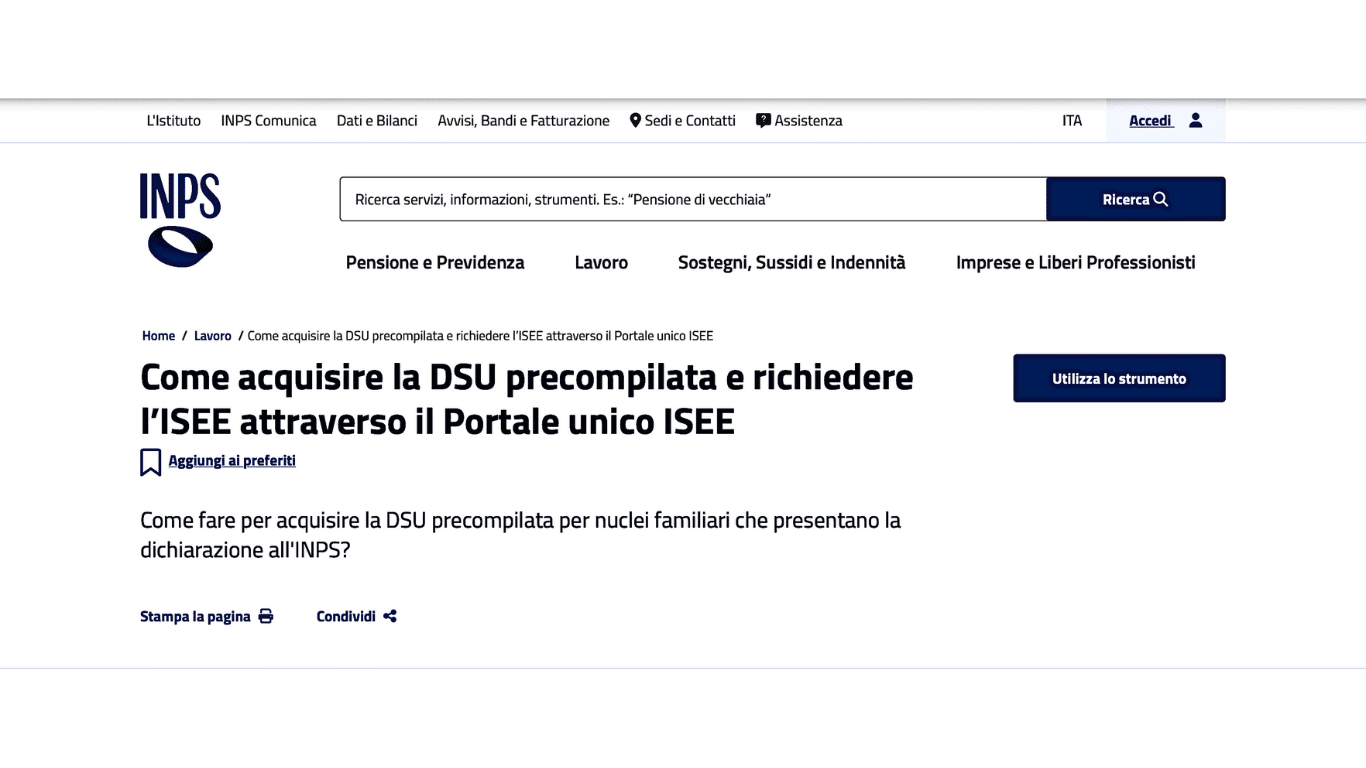Click the bookmark icon for Aggiungi ai preferiti
1366x768 pixels.
coord(151,462)
